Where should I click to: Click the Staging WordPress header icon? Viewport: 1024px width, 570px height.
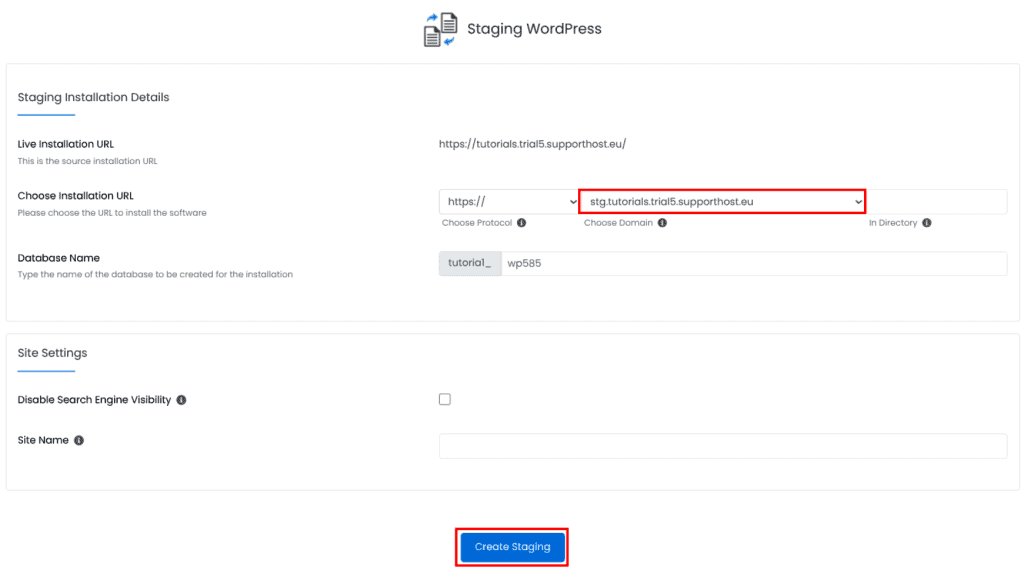(441, 29)
